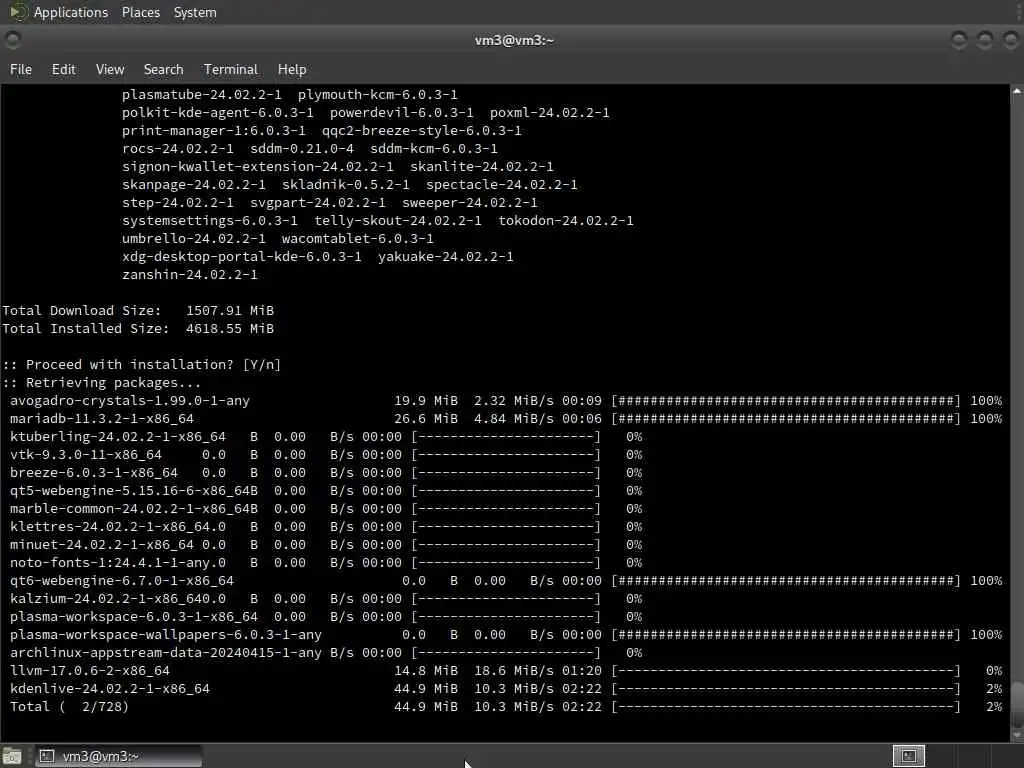Click the 4618.55 MiB installed size value

pyautogui.click(x=230, y=328)
